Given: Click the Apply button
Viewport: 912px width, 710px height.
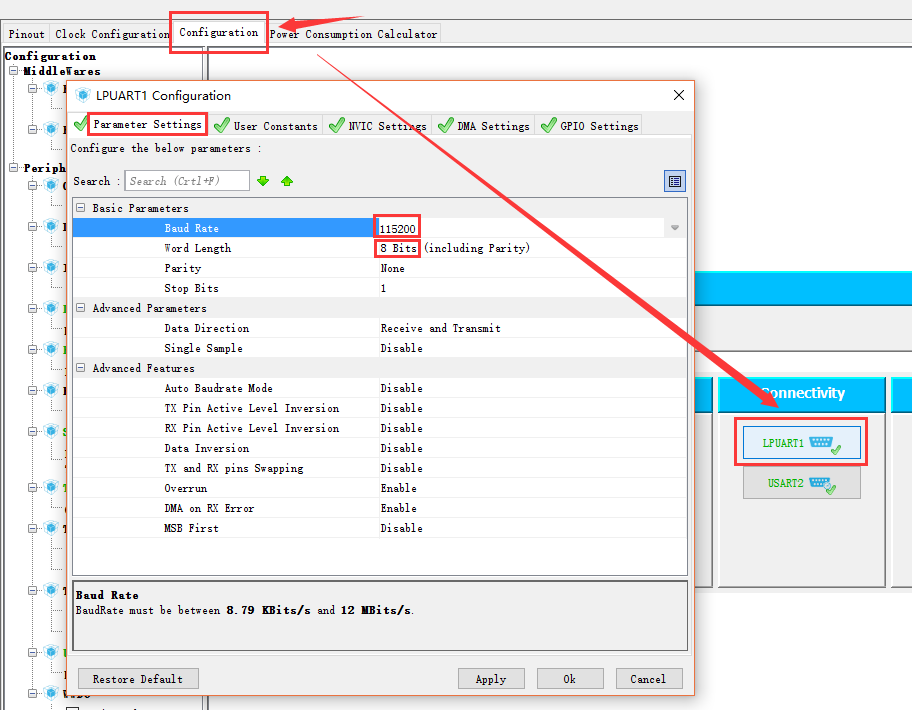Looking at the screenshot, I should tap(491, 678).
